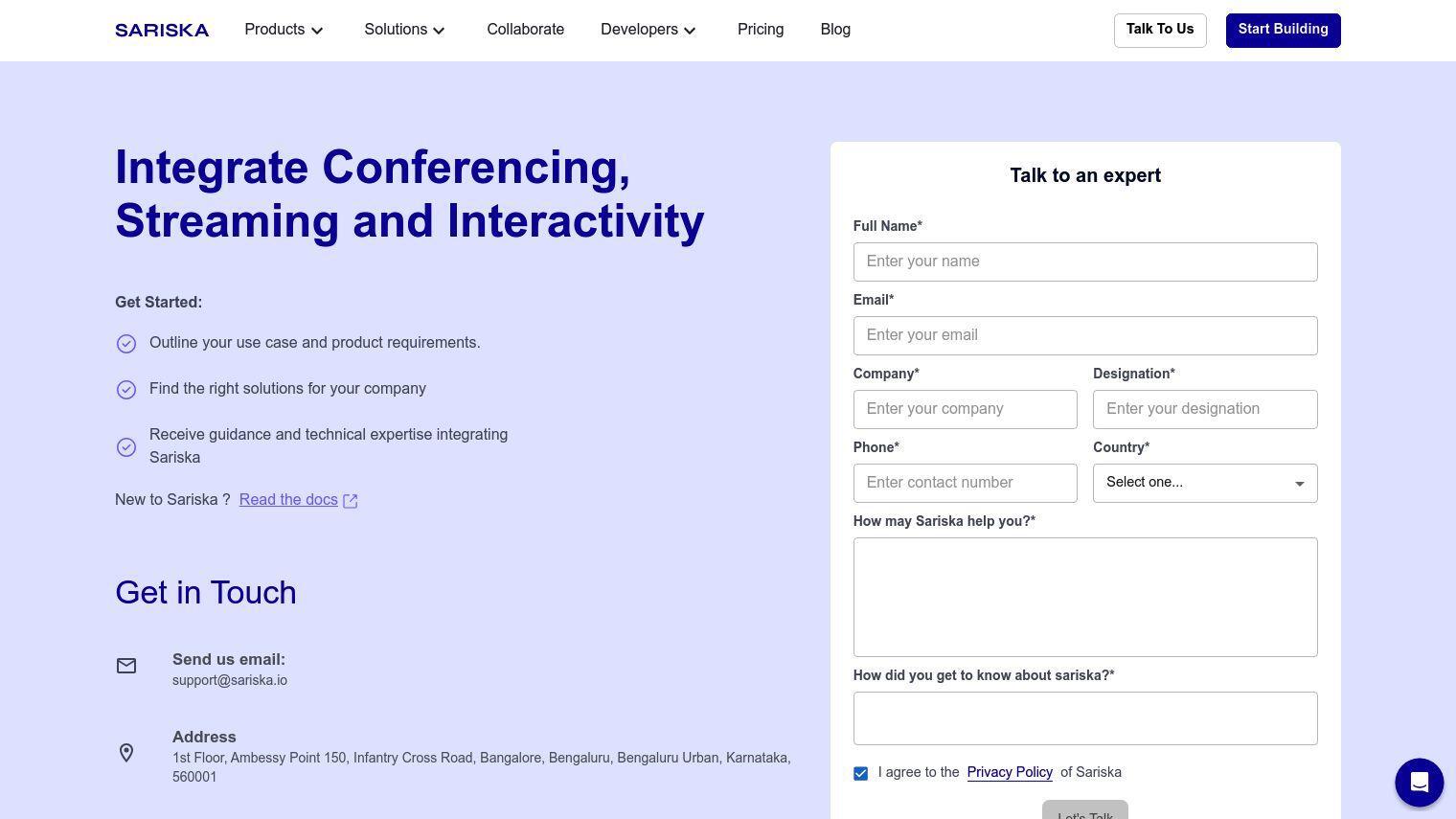
Task: Click the How may Sariska help you textarea
Action: point(1085,597)
